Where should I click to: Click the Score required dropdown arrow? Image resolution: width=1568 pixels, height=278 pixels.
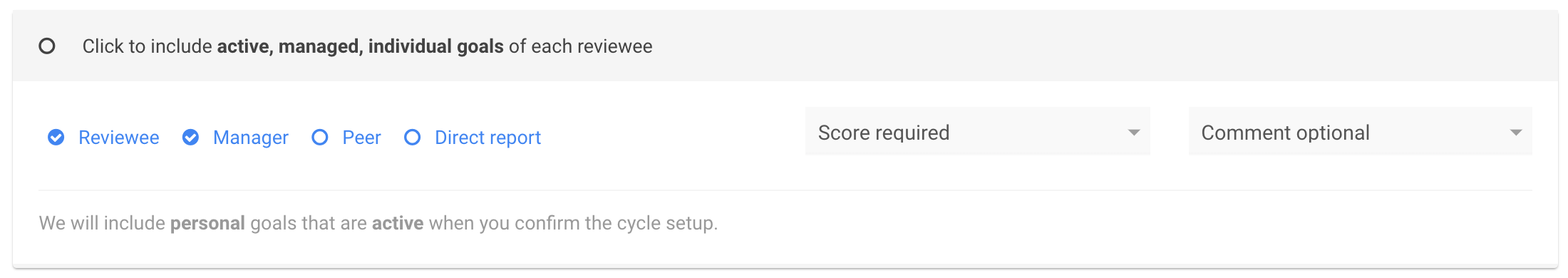tap(1134, 133)
